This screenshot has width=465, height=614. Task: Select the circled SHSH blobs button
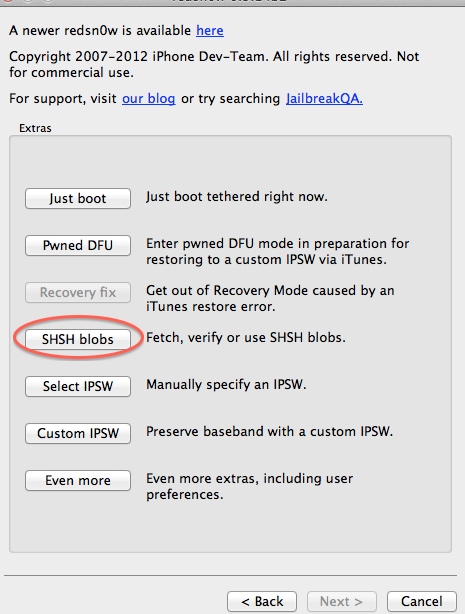click(x=78, y=340)
